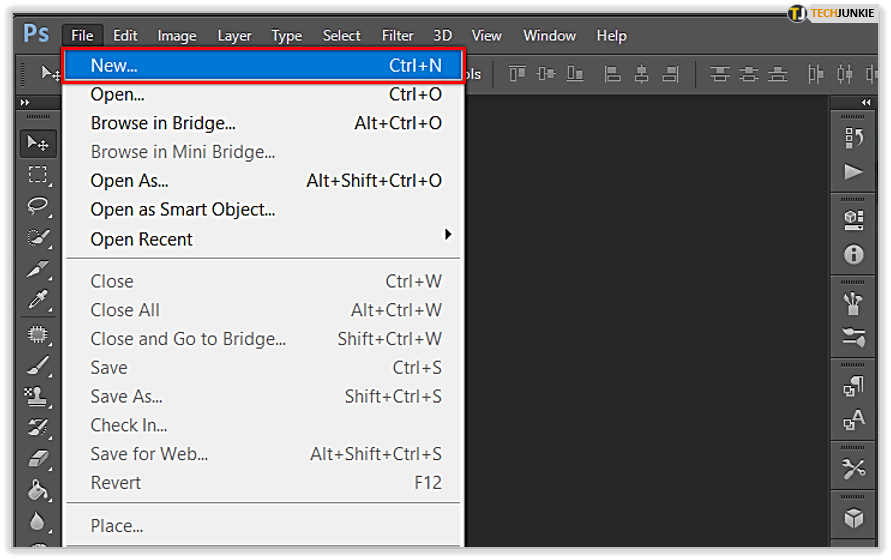Choose Place... from the File menu
This screenshot has height=560, width=891.
[264, 526]
